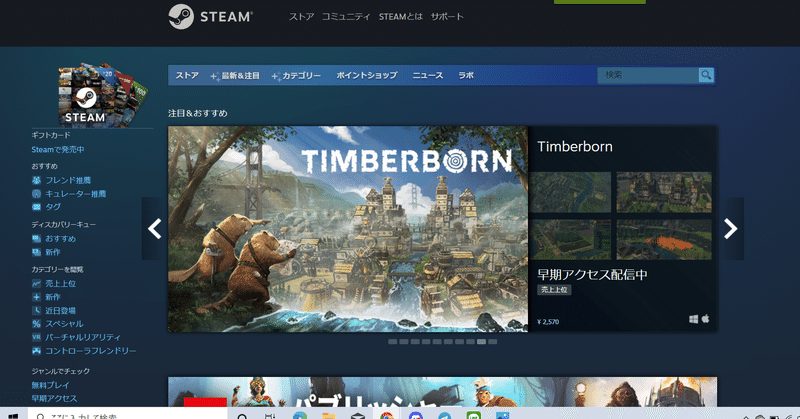800x419 pixels.
Task: Click the VR icon for バーチャルリアリティ
Action: point(36,337)
